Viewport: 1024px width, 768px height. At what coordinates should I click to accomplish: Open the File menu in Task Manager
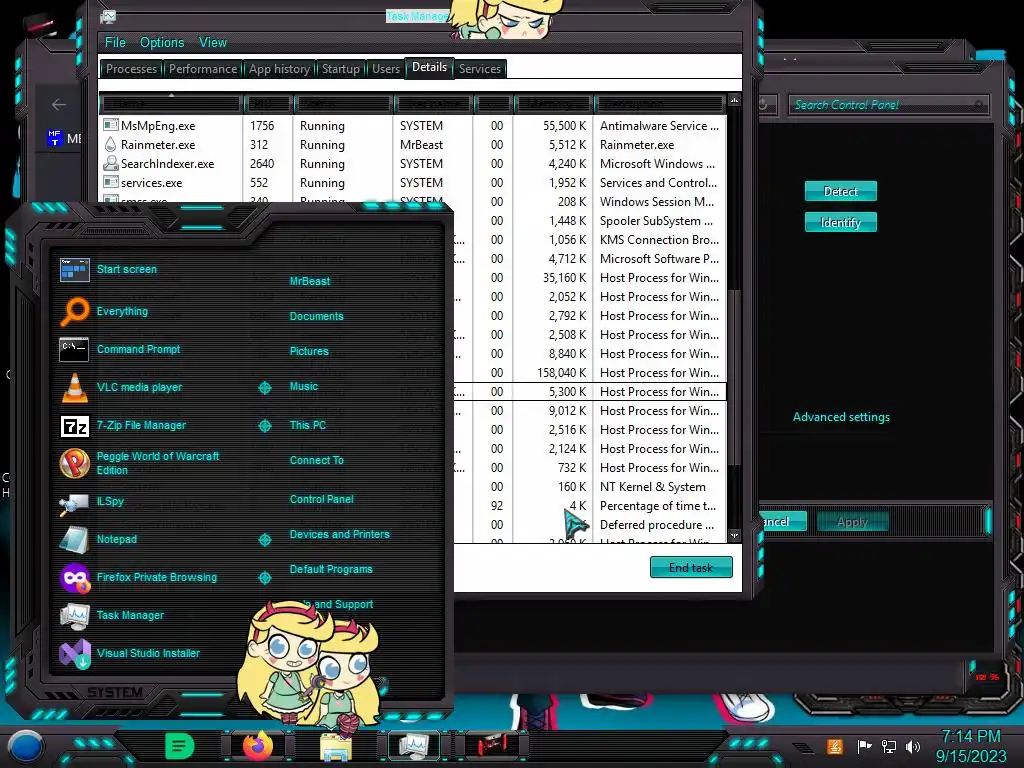pos(115,42)
